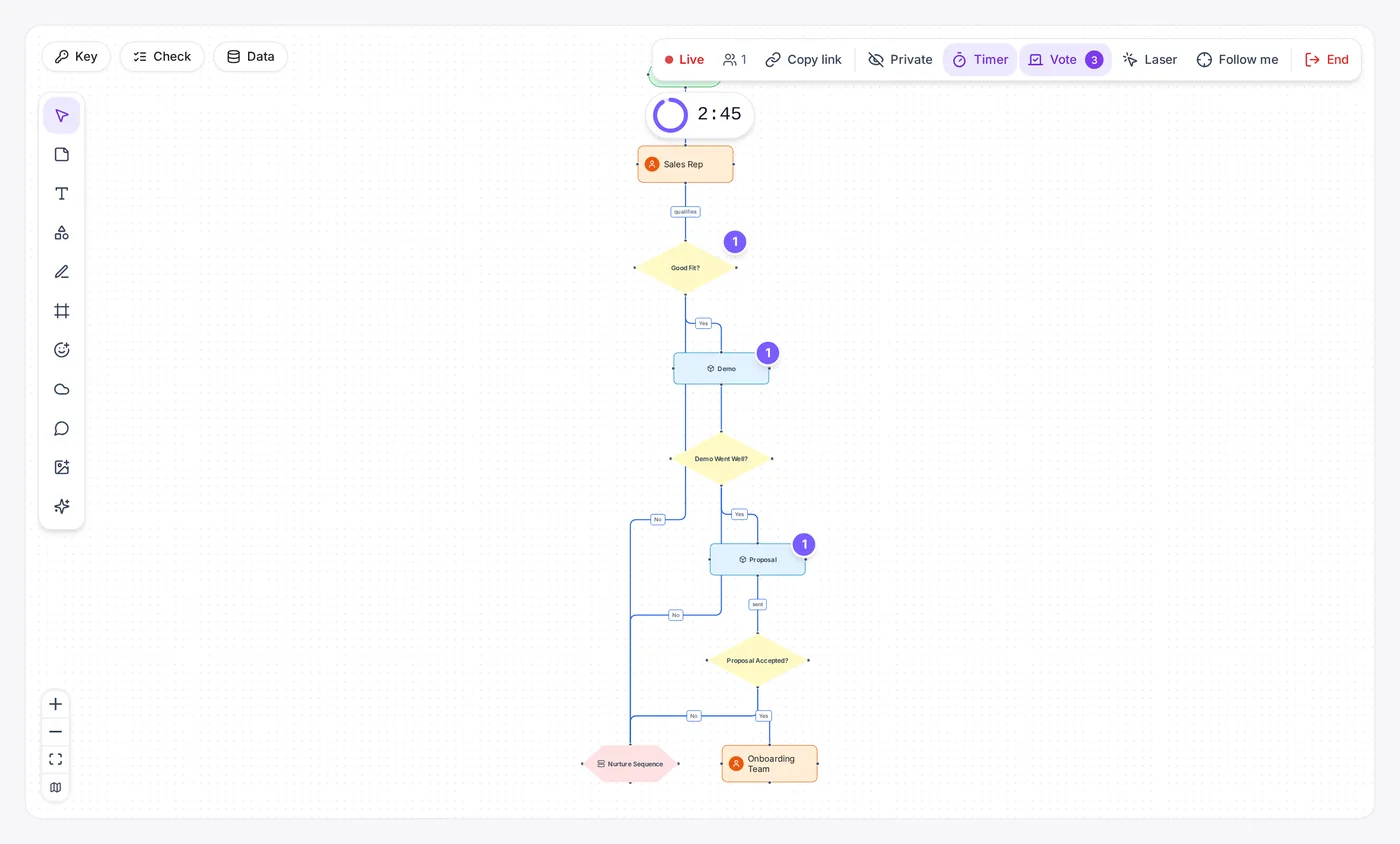Viewport: 1400px width, 844px height.
Task: Click the vote badge on Proposal
Action: coord(804,544)
